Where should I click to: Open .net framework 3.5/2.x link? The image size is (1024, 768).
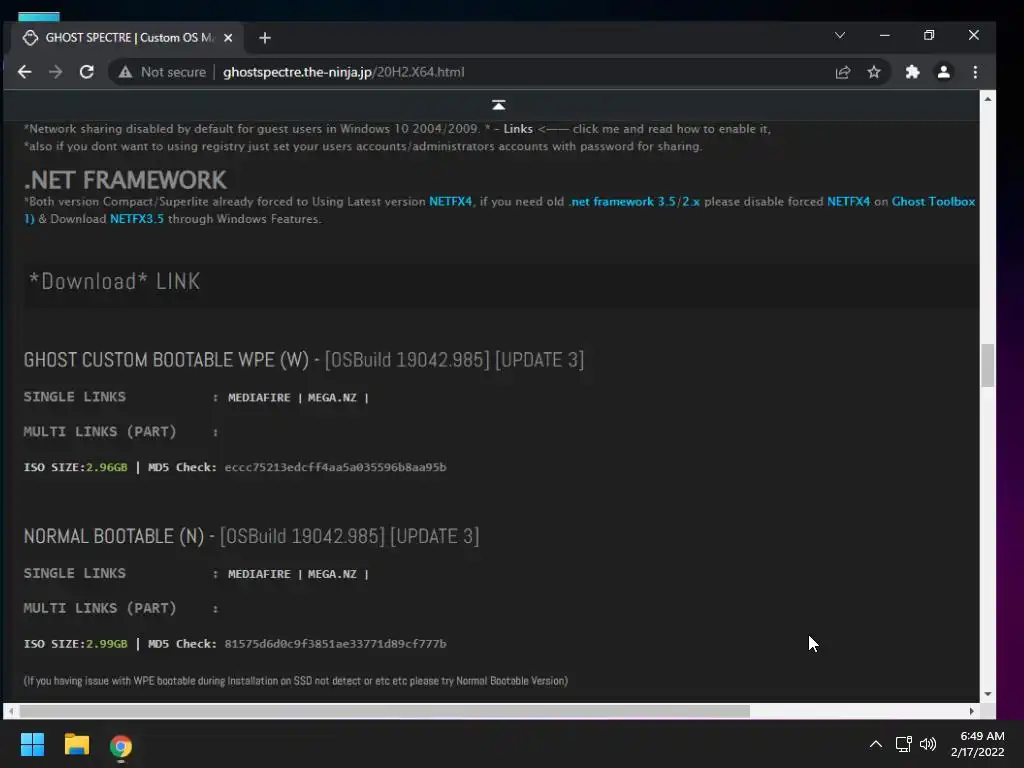click(x=634, y=201)
